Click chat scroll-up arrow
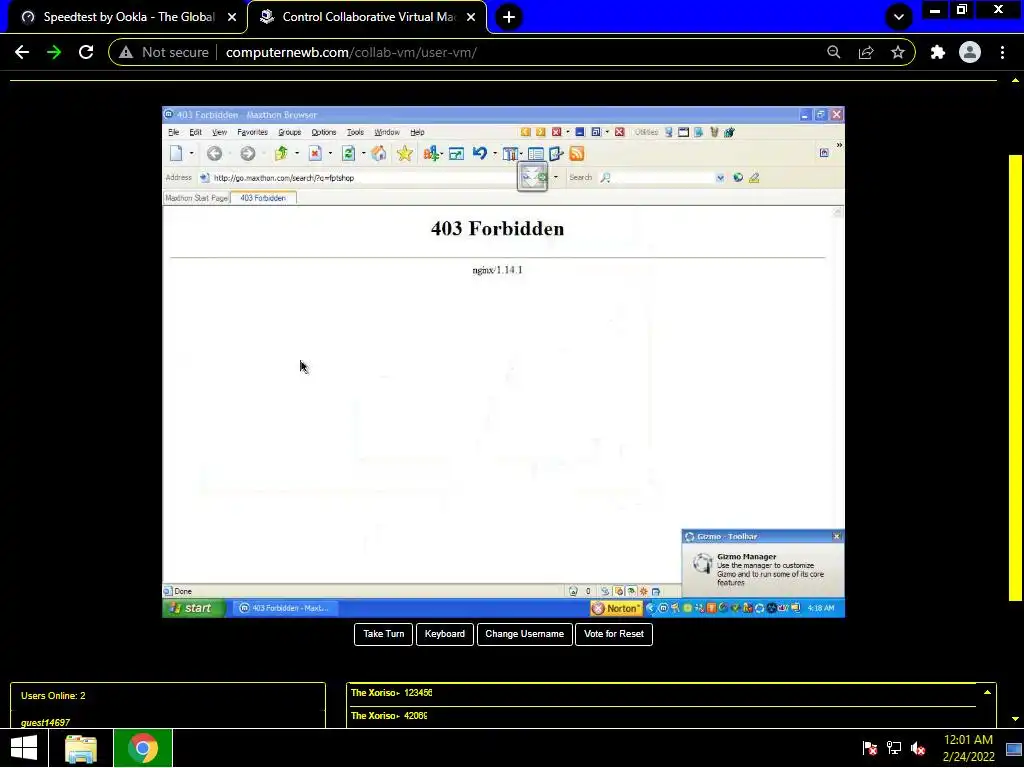This screenshot has width=1024, height=768. coord(987,692)
